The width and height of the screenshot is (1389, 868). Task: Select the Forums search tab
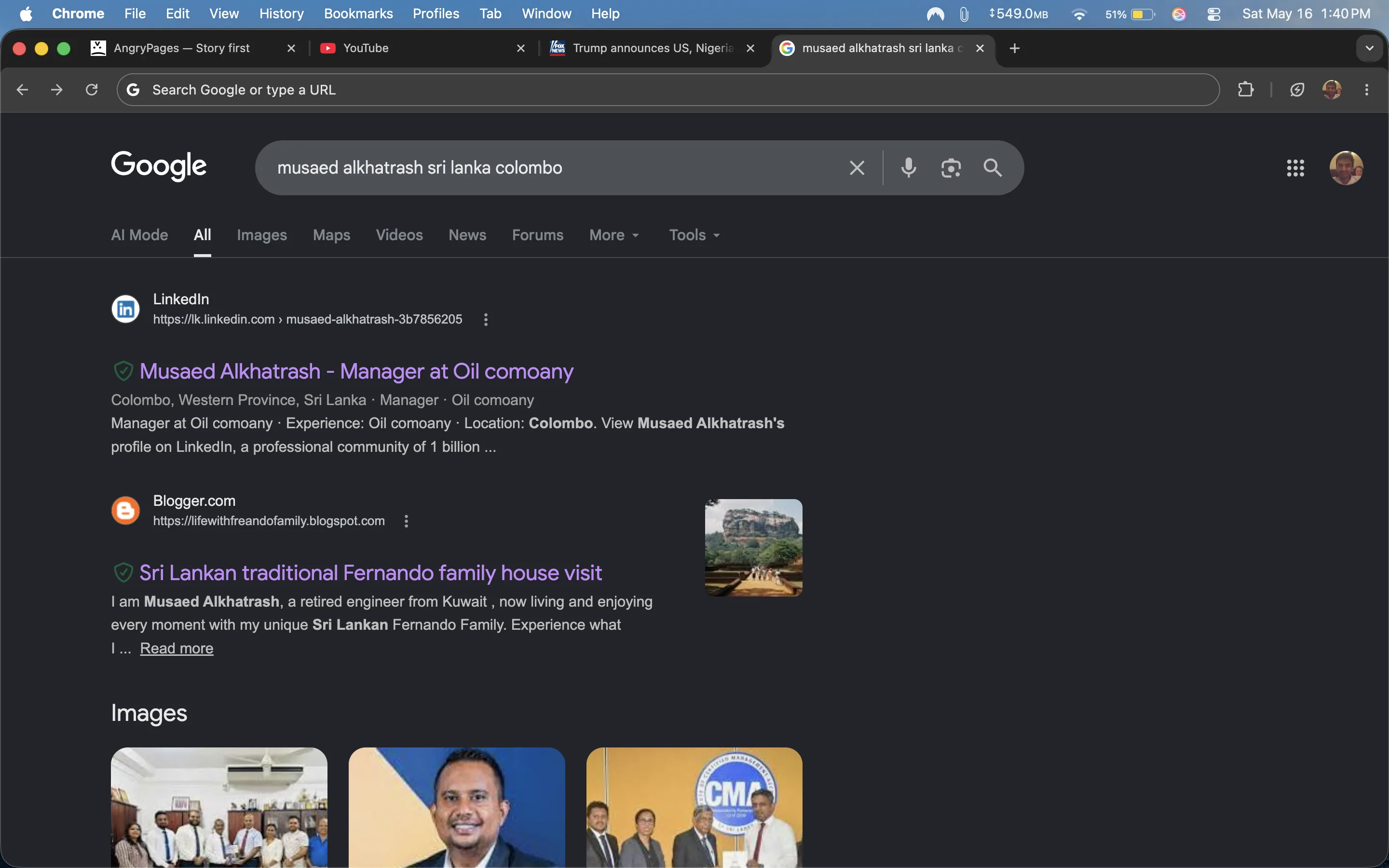[x=538, y=235]
